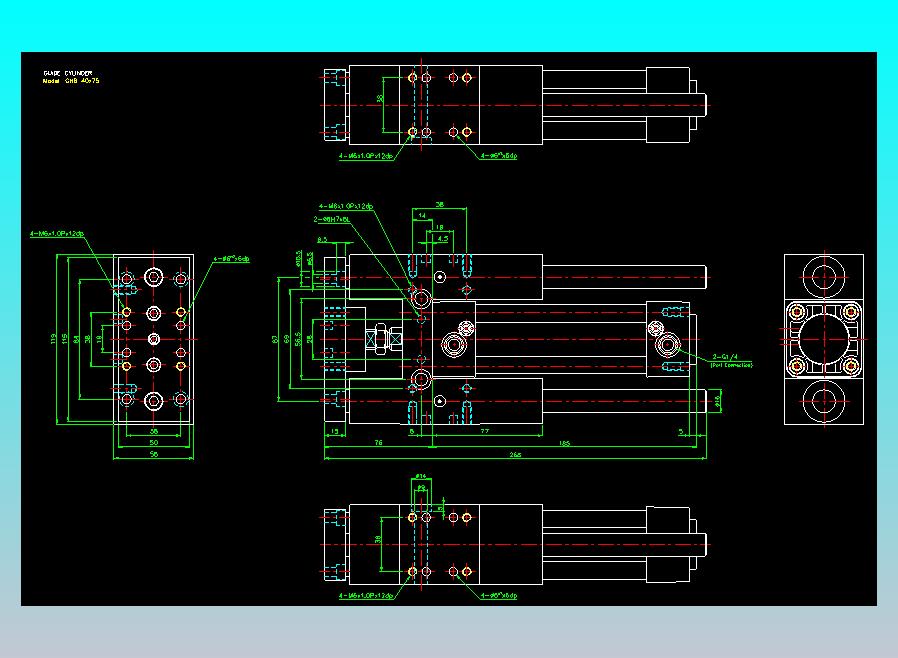Click the 50 width dimension
This screenshot has width=898, height=658.
[153, 443]
